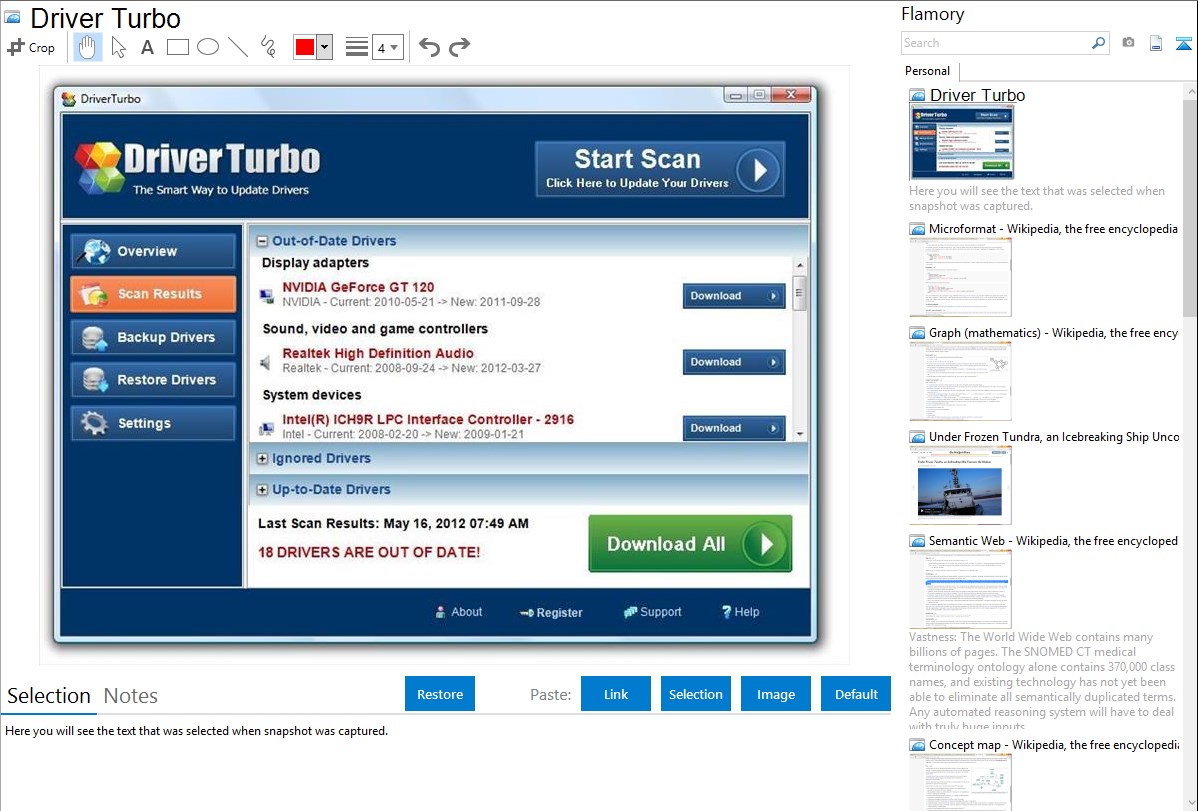The image size is (1198, 811).
Task: Click the search magnifier icon
Action: click(1099, 43)
